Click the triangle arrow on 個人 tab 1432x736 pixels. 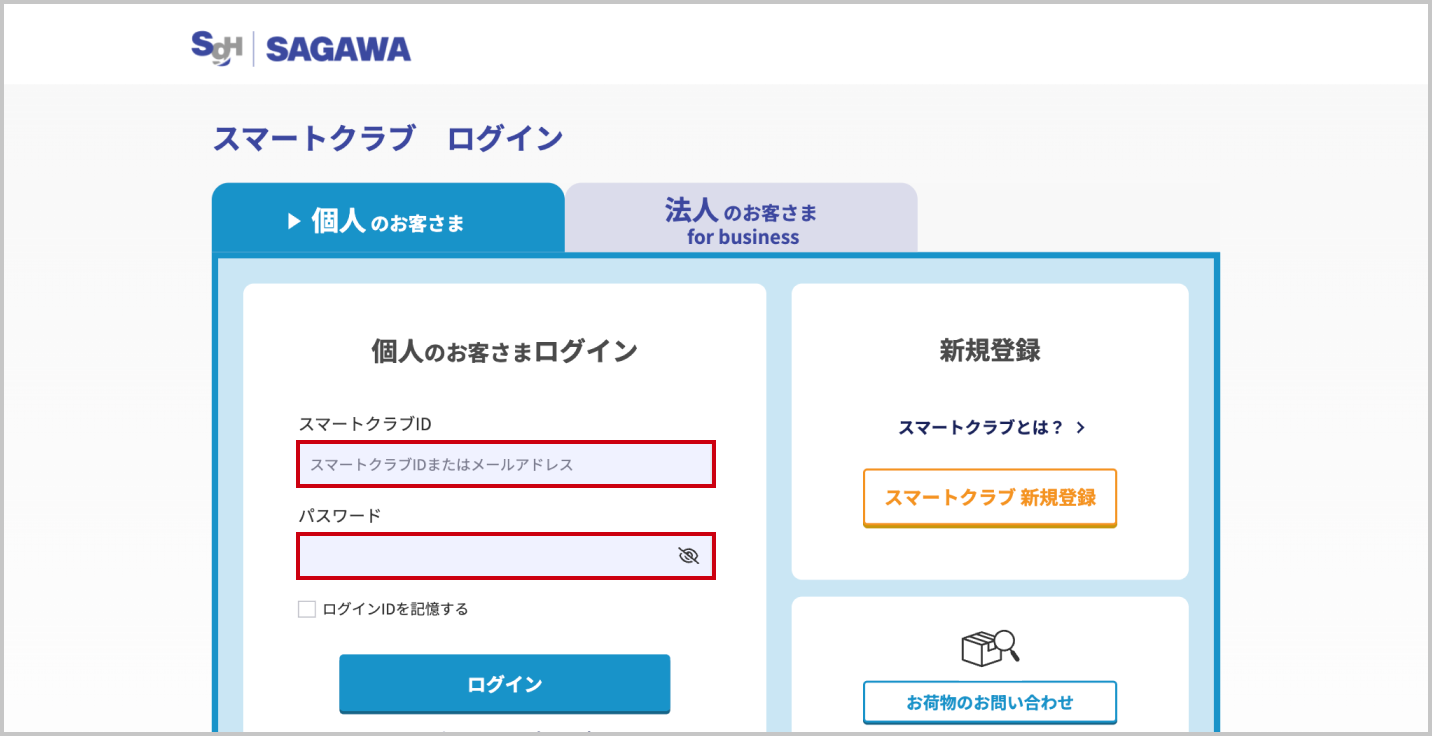(294, 222)
